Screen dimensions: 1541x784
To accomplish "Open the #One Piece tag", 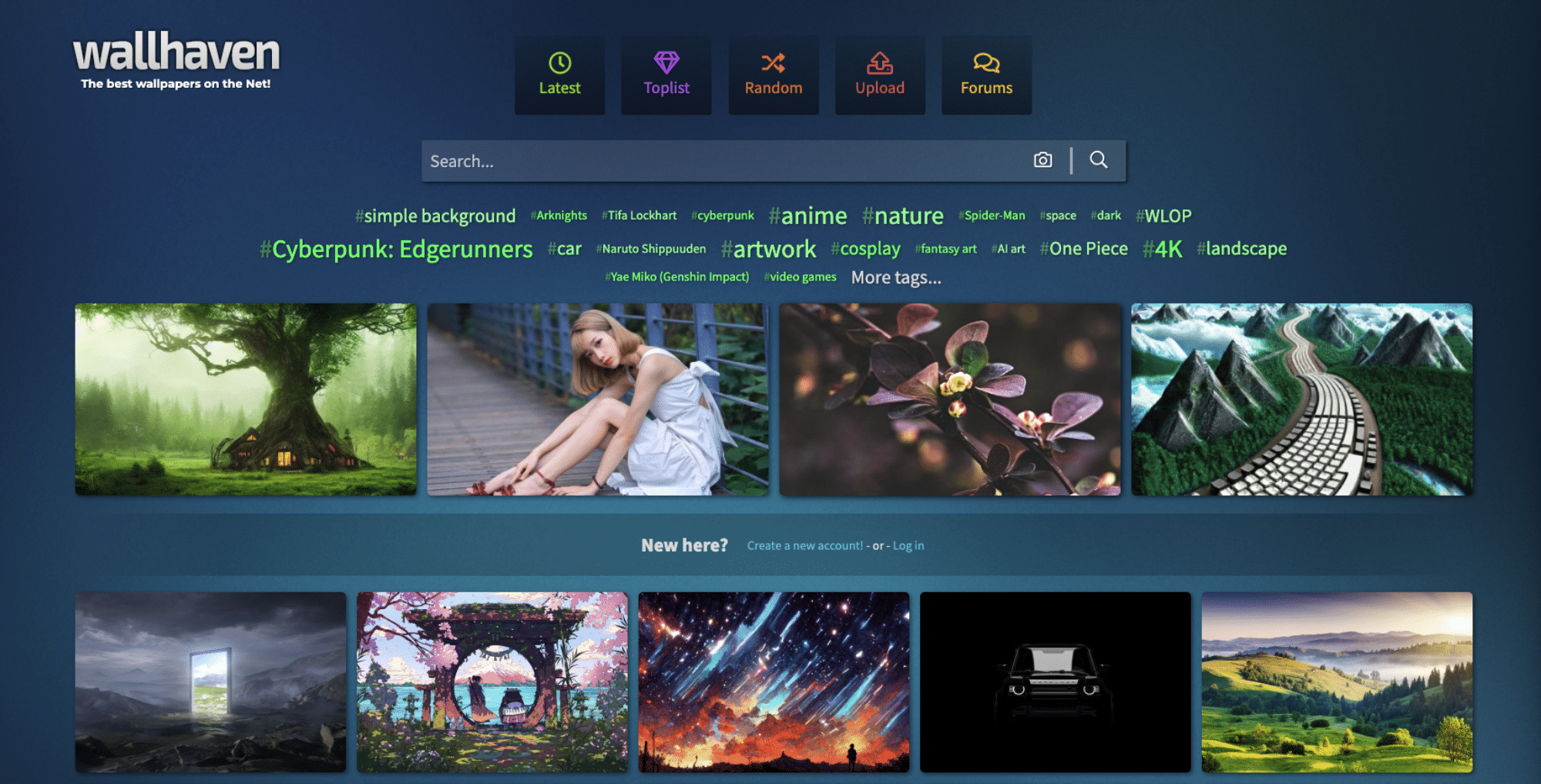I will [x=1083, y=249].
